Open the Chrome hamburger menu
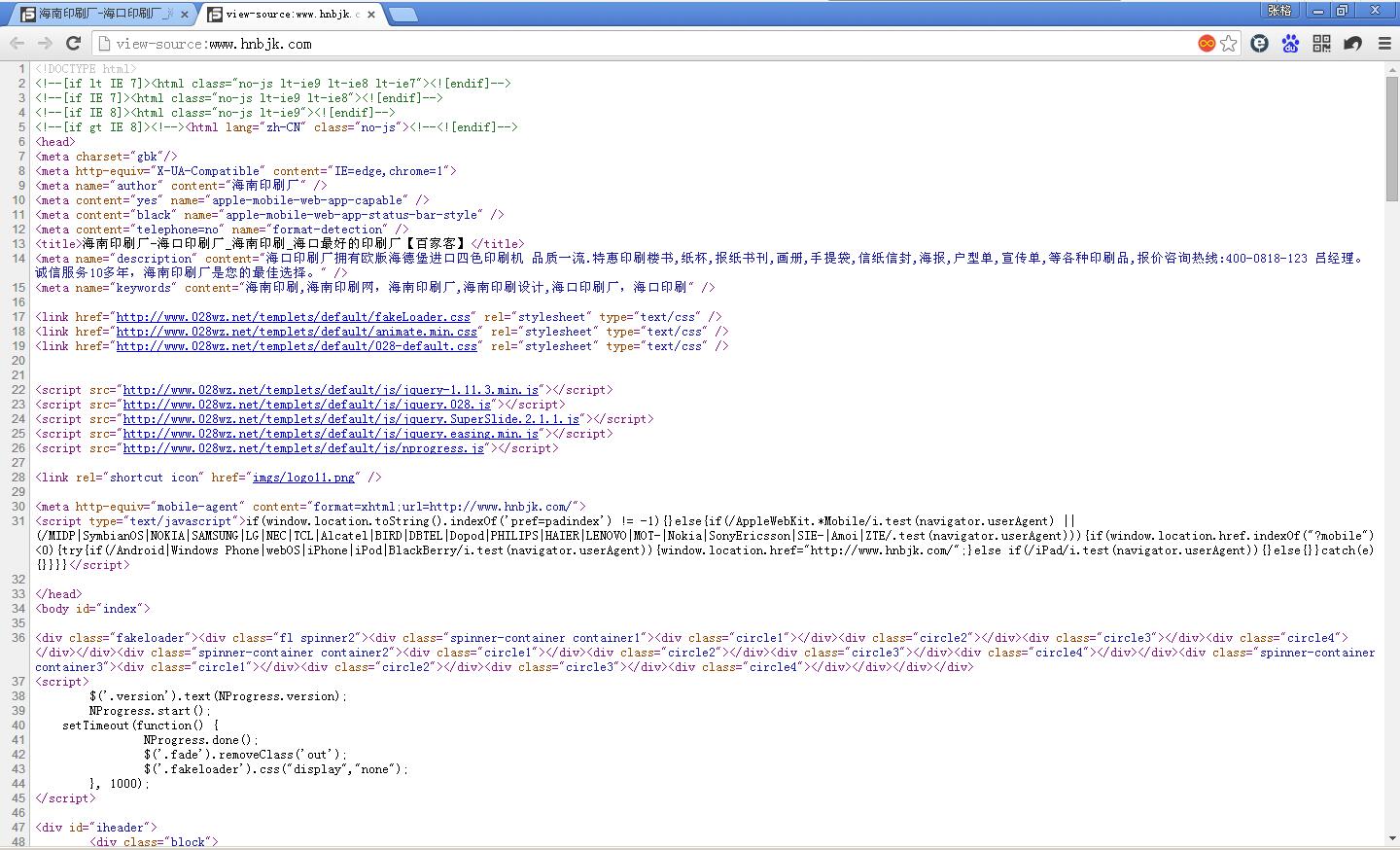The width and height of the screenshot is (1400, 850). point(1384,43)
